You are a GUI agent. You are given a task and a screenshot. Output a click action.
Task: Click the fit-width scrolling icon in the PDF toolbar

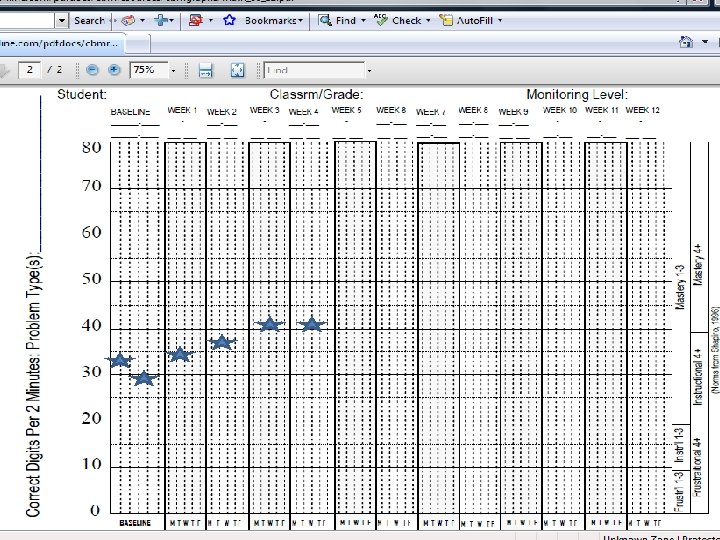tap(206, 71)
